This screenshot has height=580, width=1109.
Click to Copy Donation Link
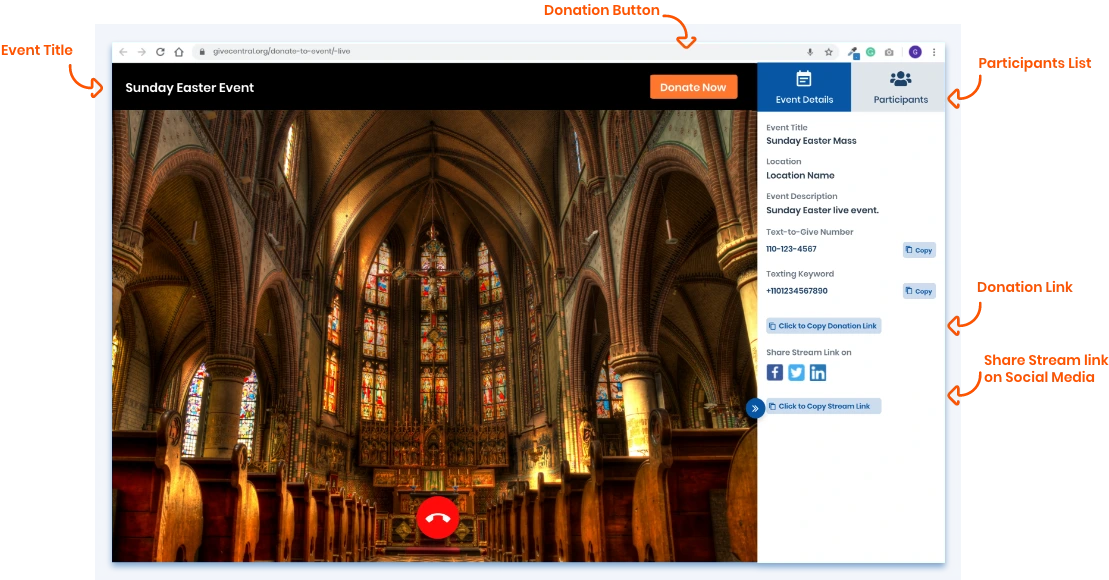(823, 325)
